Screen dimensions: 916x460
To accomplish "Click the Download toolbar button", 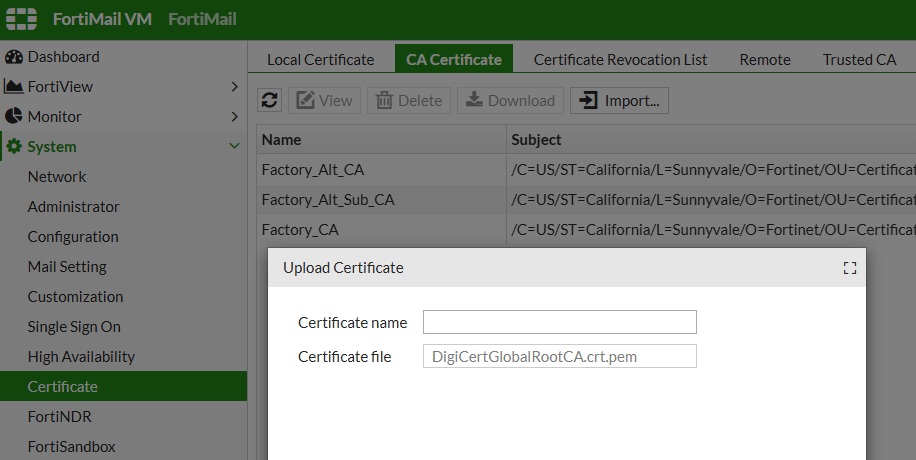I will [510, 101].
